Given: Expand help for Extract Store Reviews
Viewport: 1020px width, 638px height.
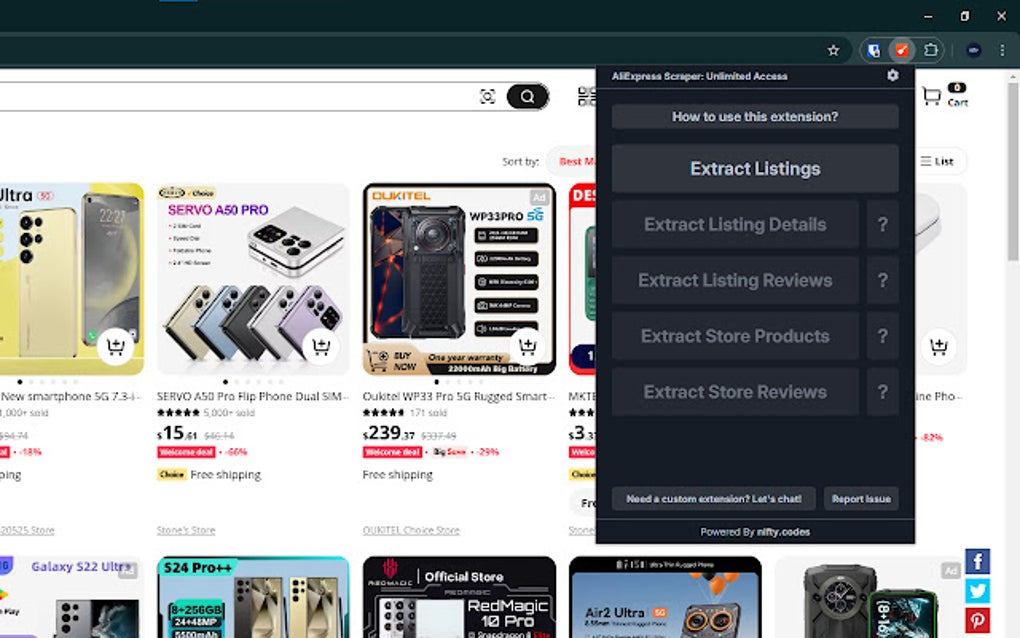Looking at the screenshot, I should 882,391.
